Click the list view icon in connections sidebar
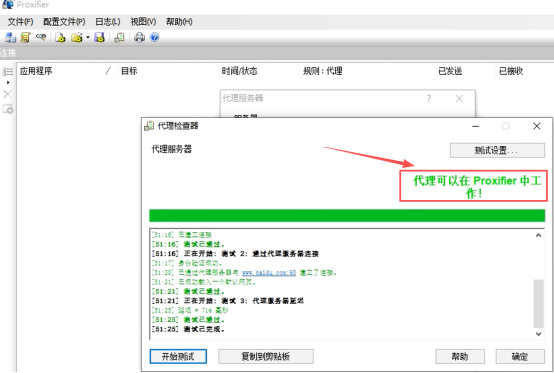The height and width of the screenshot is (373, 554). (x=8, y=72)
